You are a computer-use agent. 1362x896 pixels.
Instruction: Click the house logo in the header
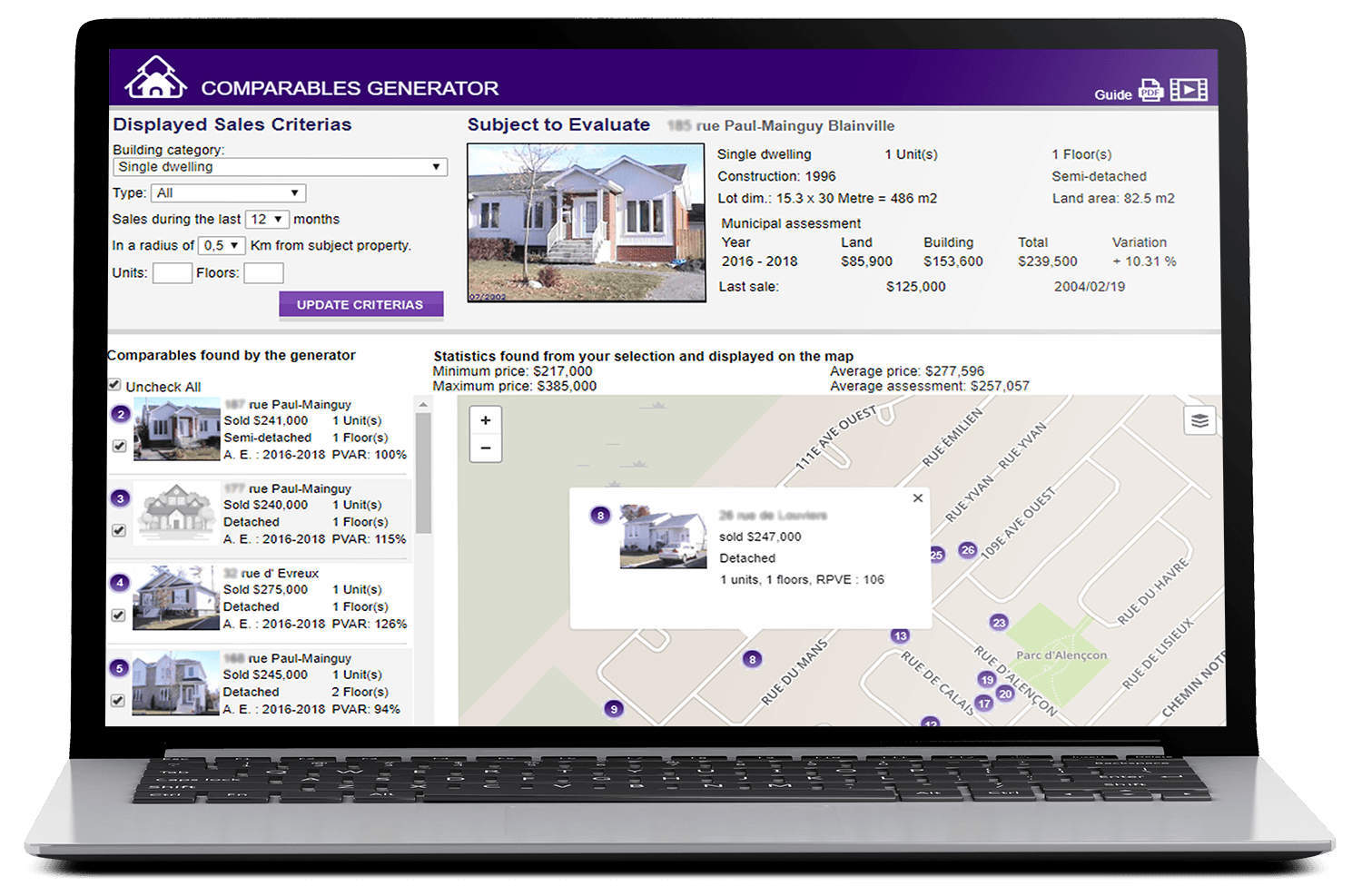tap(155, 76)
